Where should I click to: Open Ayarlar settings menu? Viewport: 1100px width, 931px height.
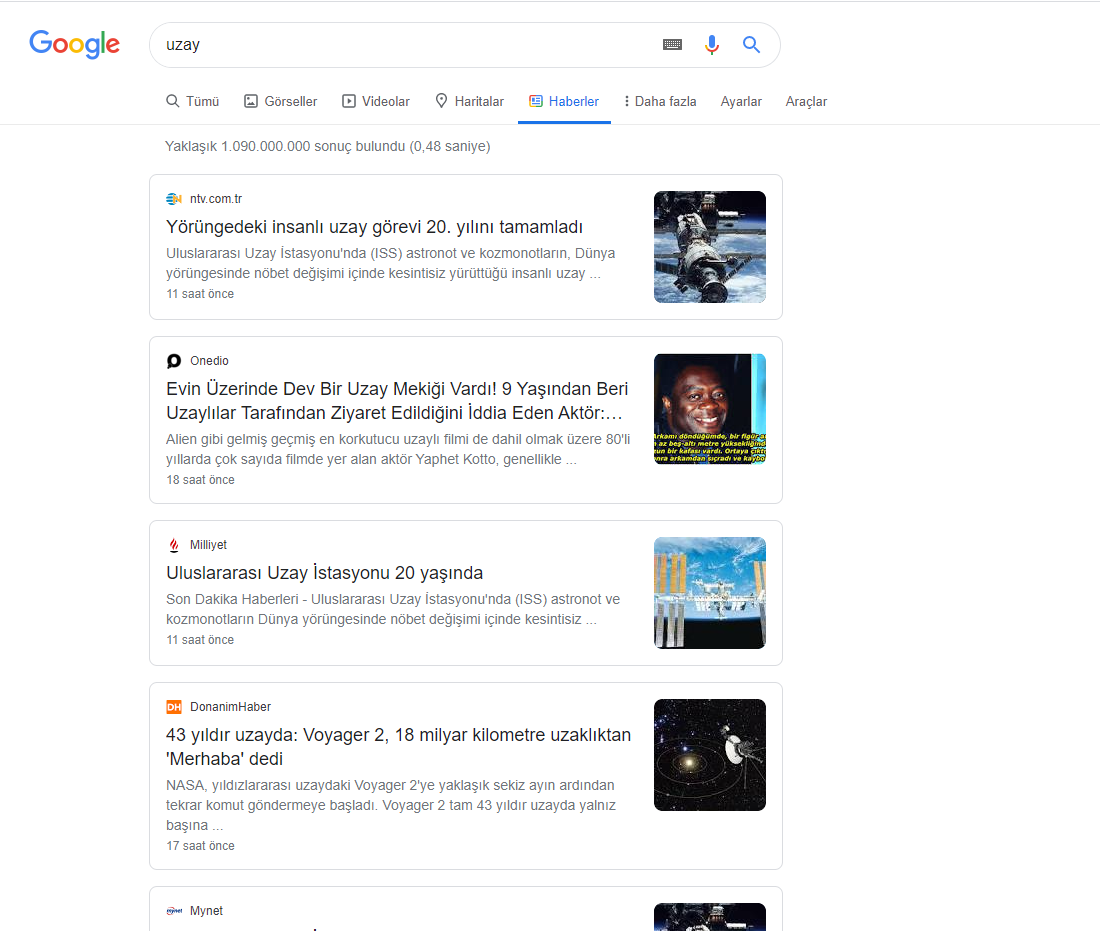pyautogui.click(x=741, y=102)
